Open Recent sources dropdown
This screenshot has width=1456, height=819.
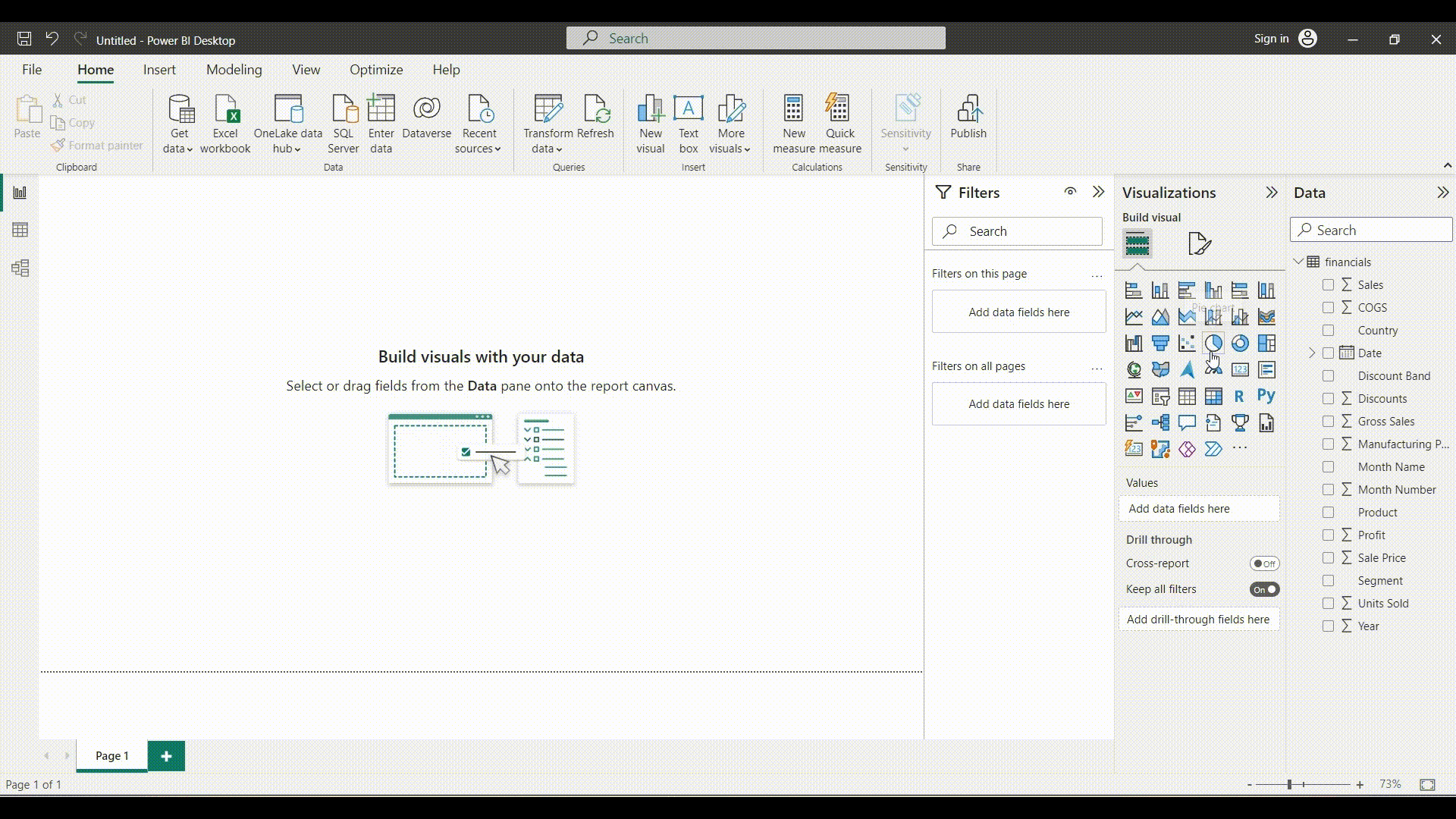click(x=479, y=124)
